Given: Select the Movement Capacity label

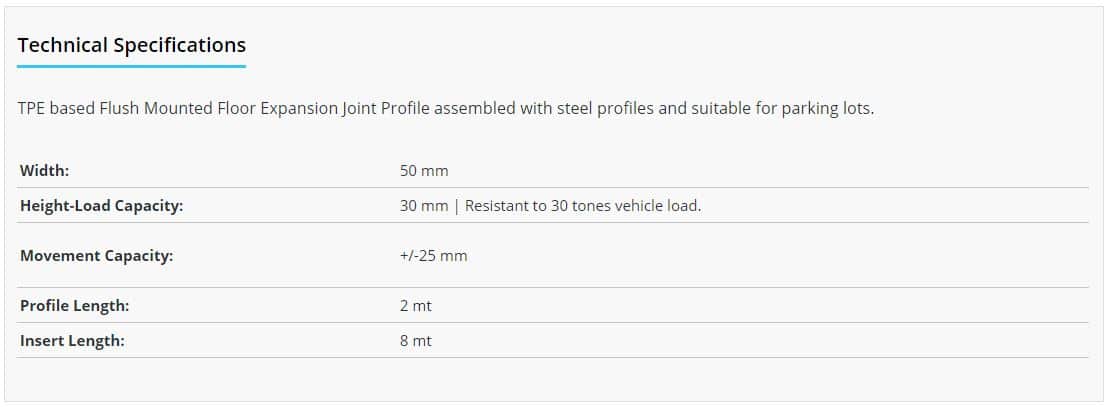Looking at the screenshot, I should pos(96,256).
